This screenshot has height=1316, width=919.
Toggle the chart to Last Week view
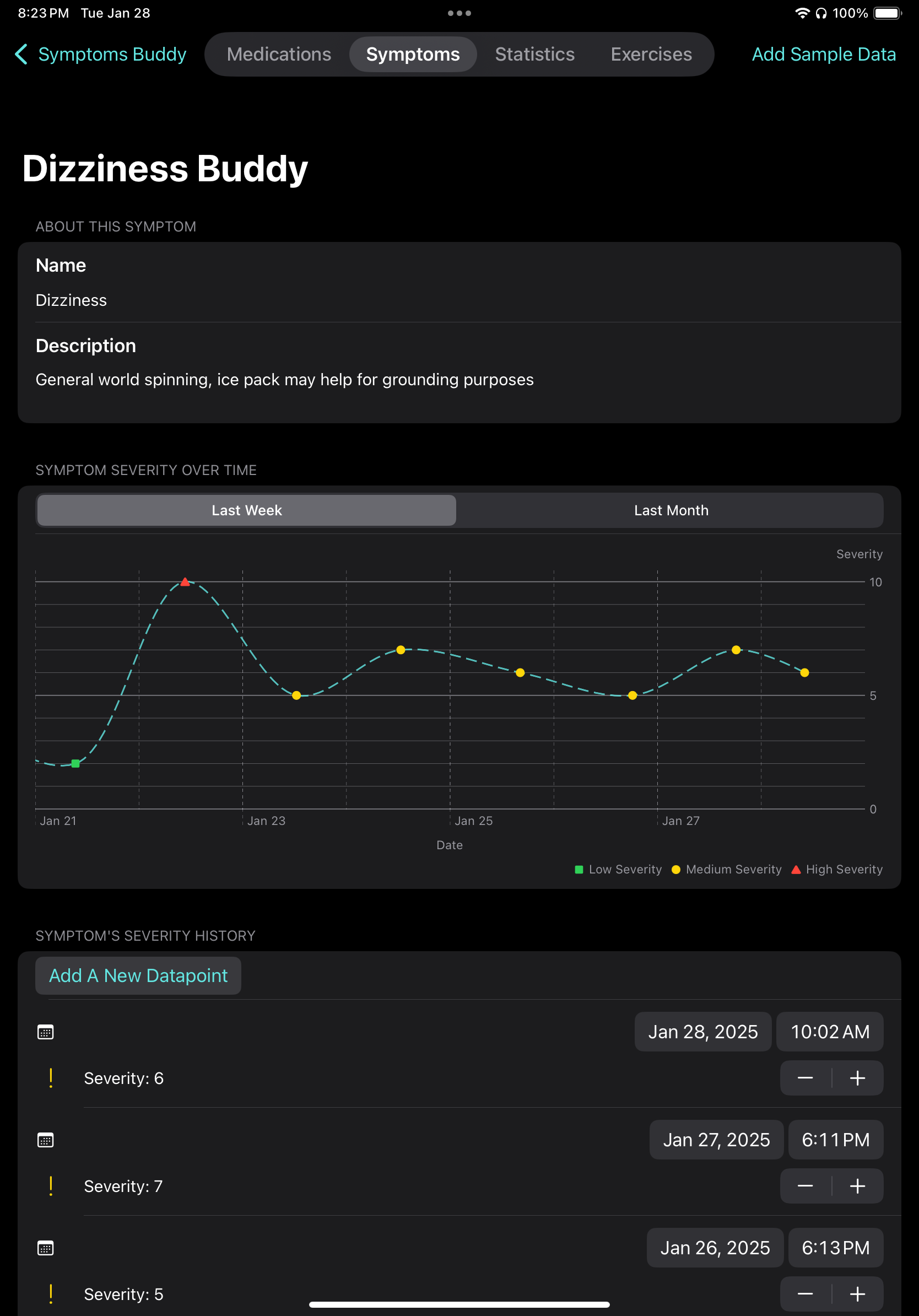(x=246, y=510)
